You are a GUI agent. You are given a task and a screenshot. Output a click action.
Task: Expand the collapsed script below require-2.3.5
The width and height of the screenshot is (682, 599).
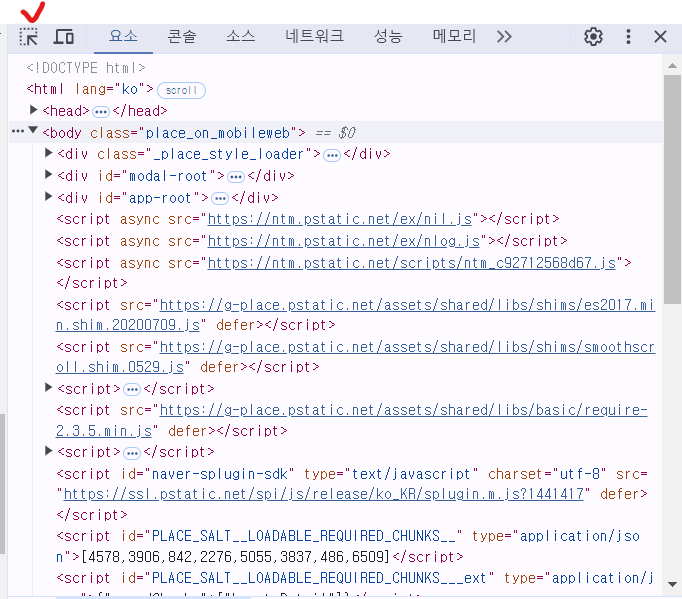(x=48, y=451)
